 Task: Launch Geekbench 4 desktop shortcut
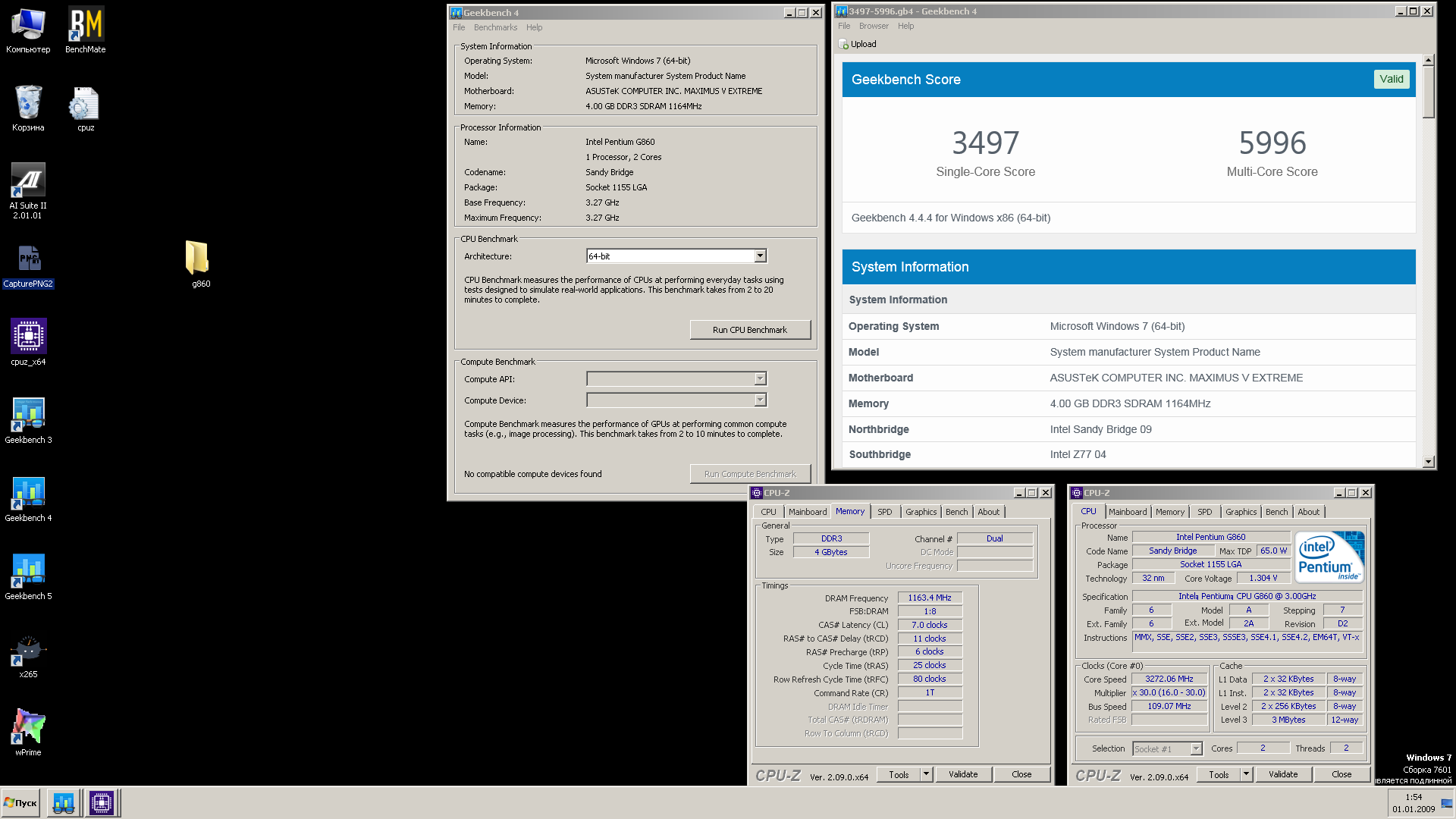pyautogui.click(x=28, y=499)
